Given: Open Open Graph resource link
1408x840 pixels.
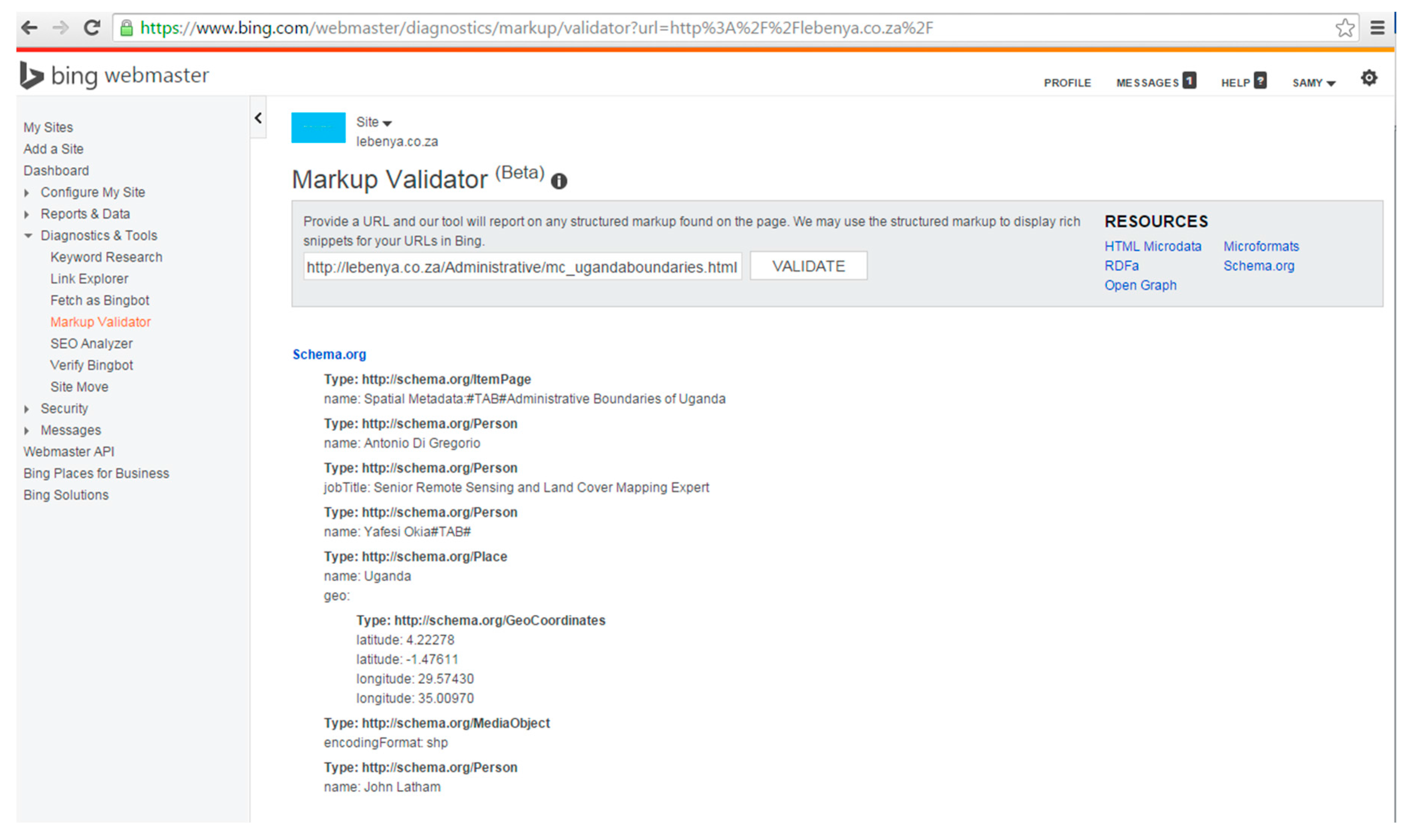Looking at the screenshot, I should (1140, 285).
